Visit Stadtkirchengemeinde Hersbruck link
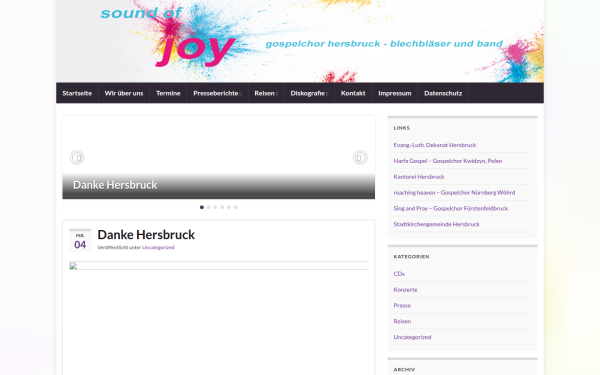 pyautogui.click(x=436, y=224)
